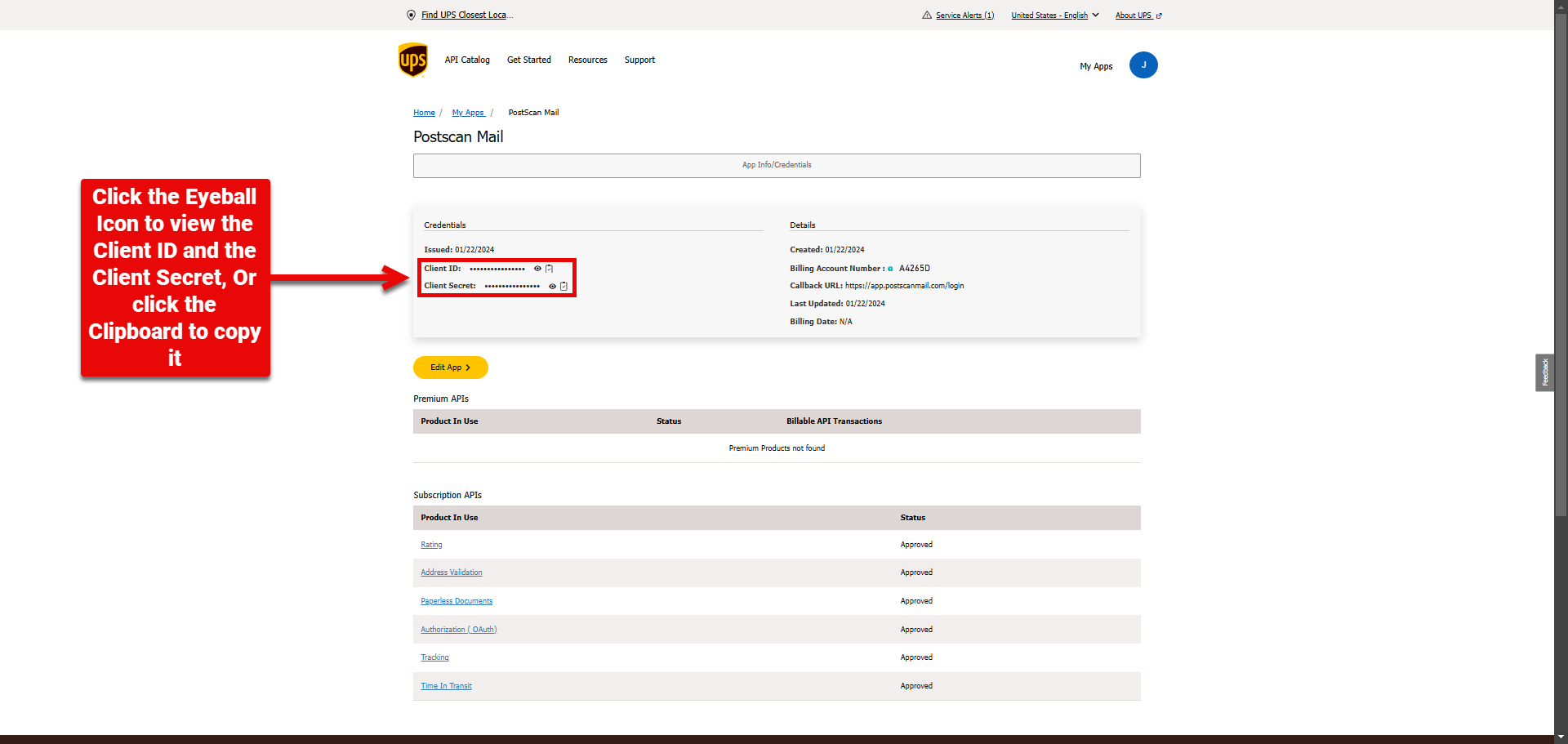Open the Get Started menu
The image size is (1568, 744).
[529, 60]
